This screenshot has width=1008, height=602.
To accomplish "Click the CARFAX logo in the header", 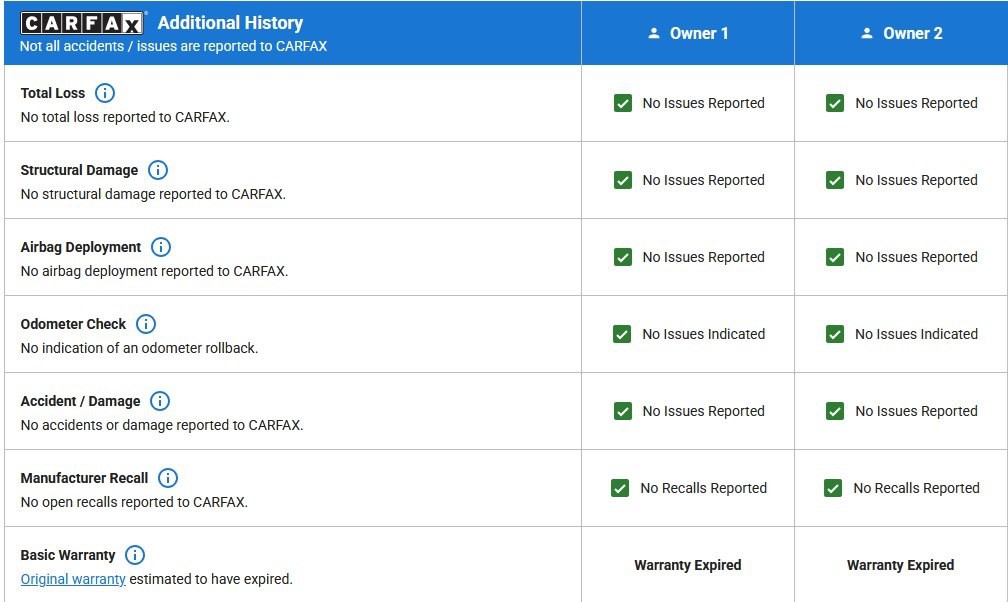I will click(x=82, y=23).
